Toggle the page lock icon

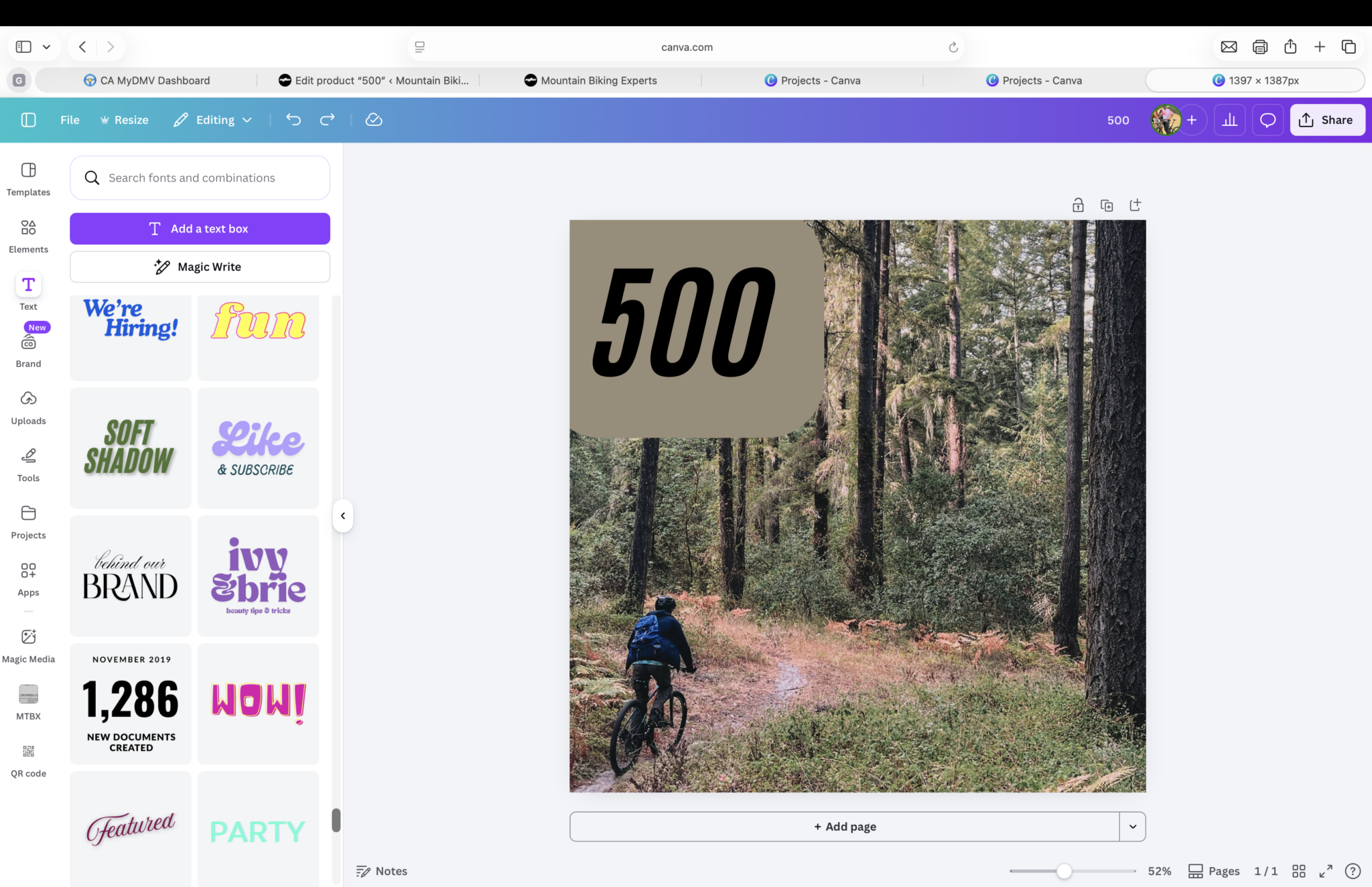[x=1078, y=205]
